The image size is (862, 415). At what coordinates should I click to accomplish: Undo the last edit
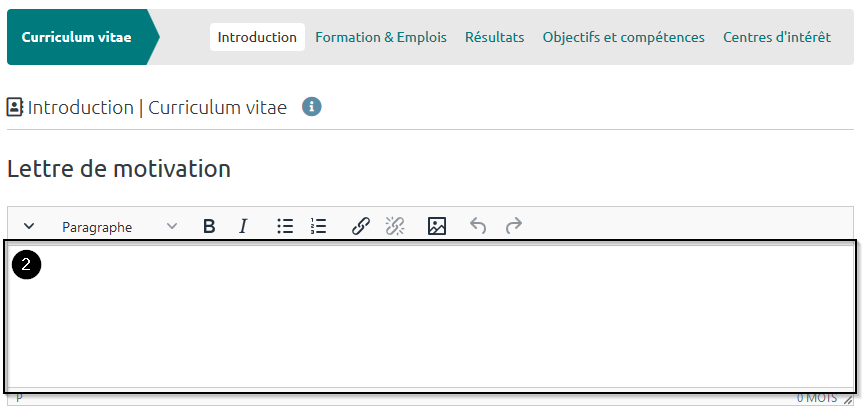(478, 227)
